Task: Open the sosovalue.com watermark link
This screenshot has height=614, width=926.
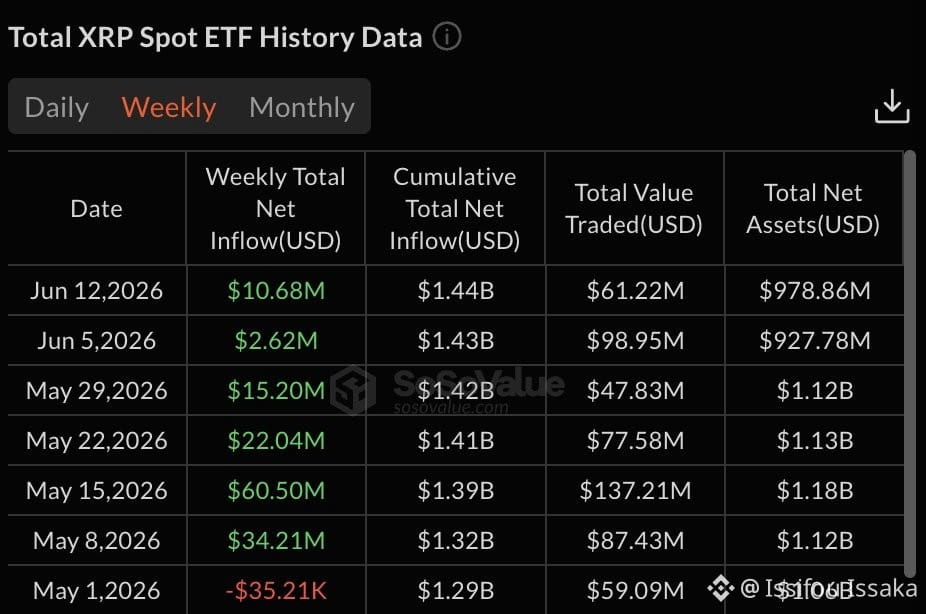Action: pos(451,407)
